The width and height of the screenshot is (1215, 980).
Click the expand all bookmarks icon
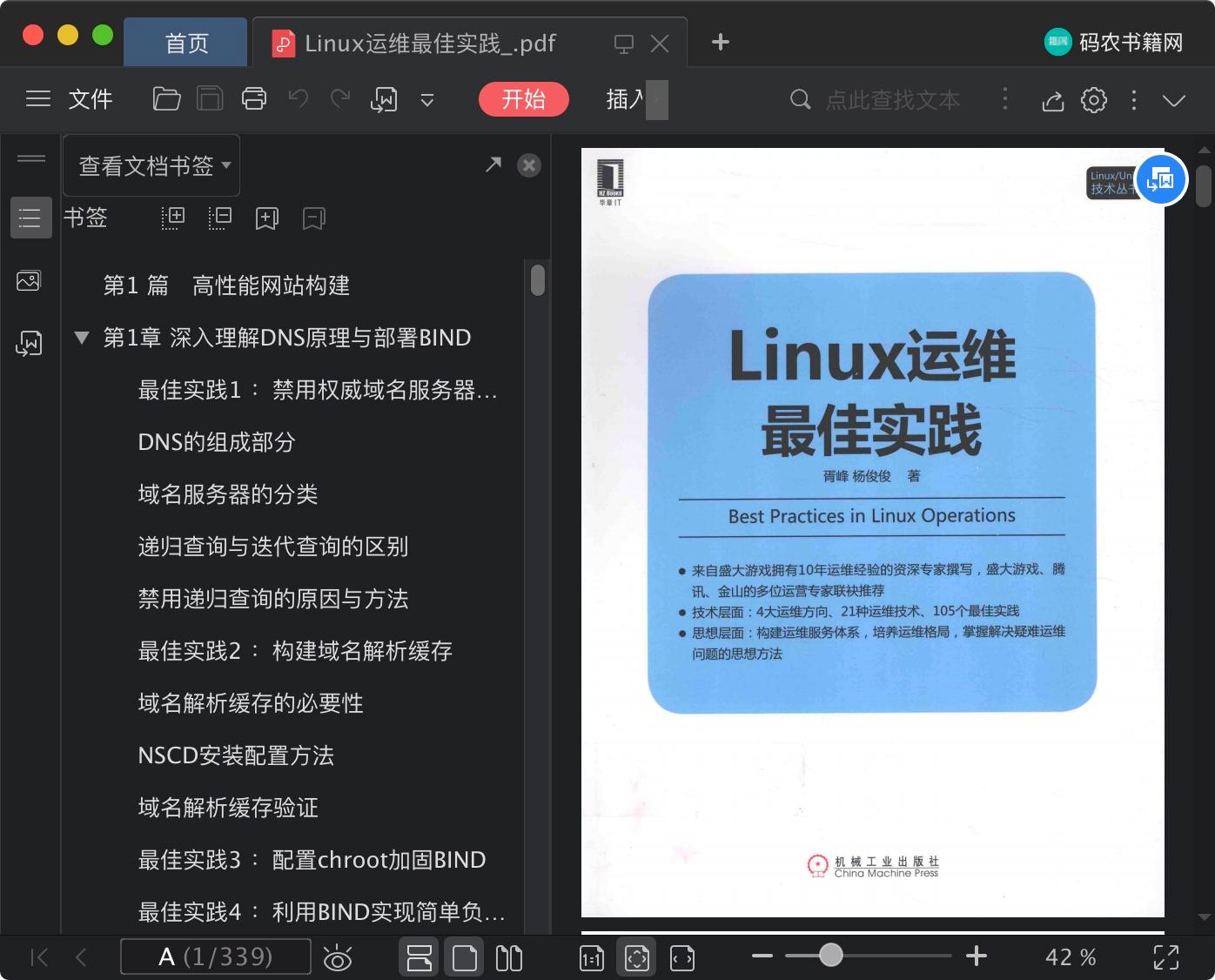pos(173,218)
